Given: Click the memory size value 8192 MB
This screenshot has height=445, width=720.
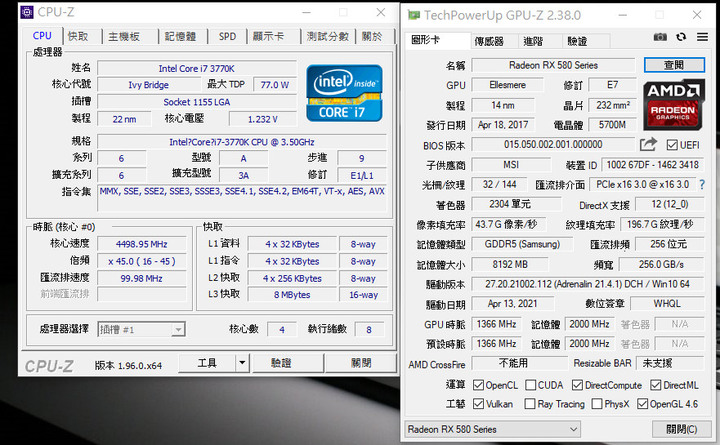Looking at the screenshot, I should (x=510, y=265).
